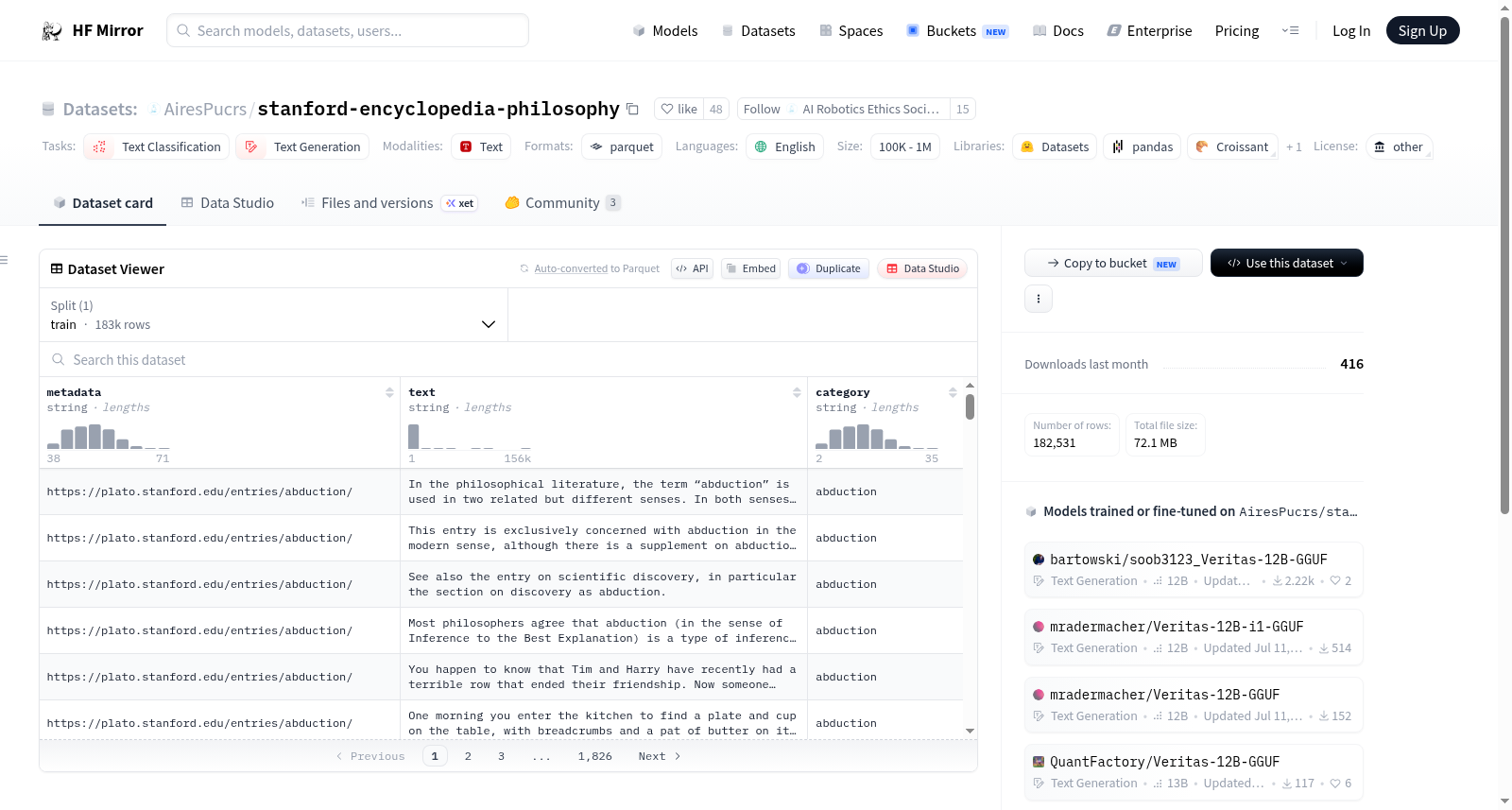1512x810 pixels.
Task: Click the Sign Up button
Action: click(1422, 30)
